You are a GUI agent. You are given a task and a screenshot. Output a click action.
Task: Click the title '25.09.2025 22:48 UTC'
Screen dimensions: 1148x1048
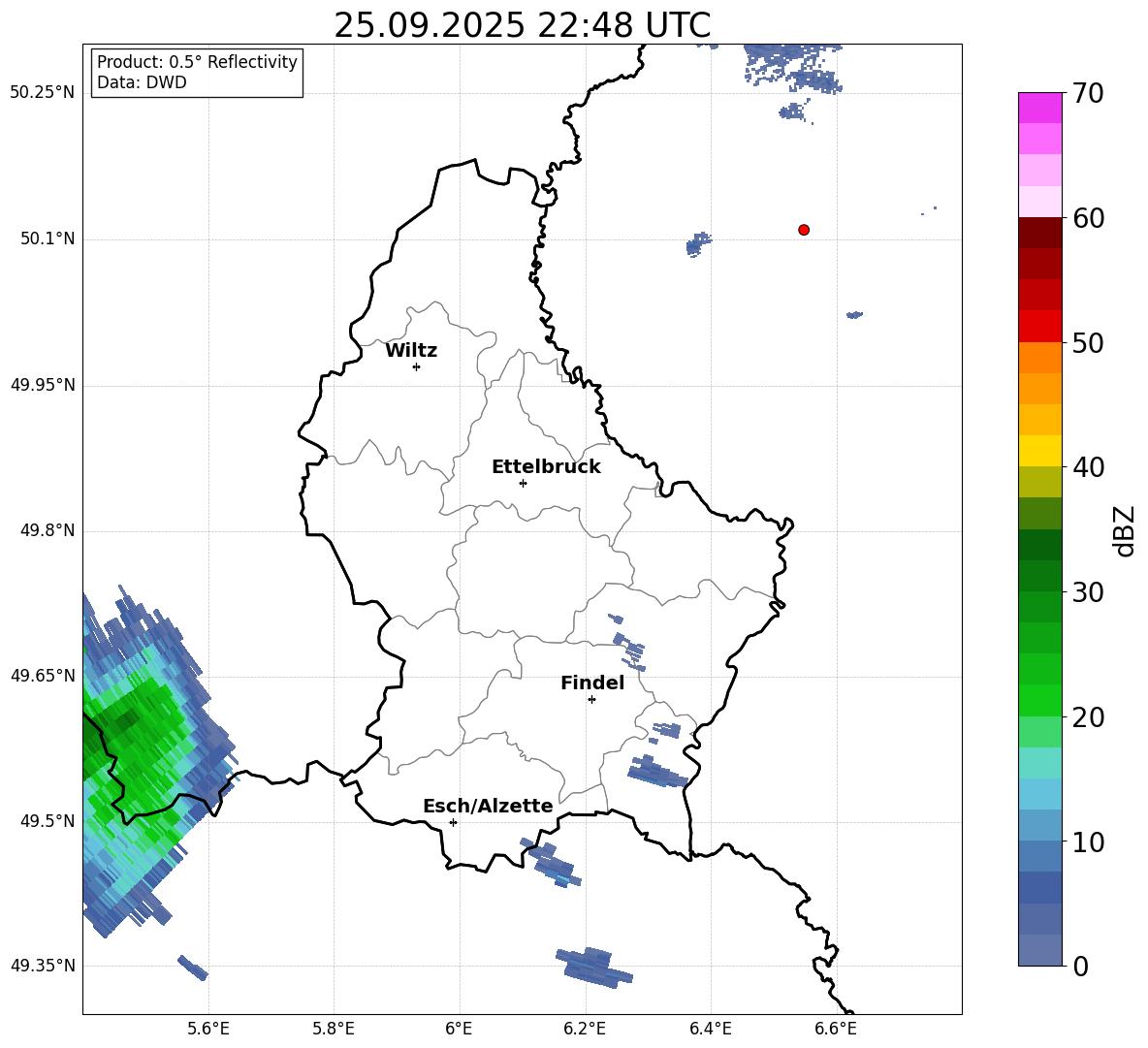tap(522, 25)
